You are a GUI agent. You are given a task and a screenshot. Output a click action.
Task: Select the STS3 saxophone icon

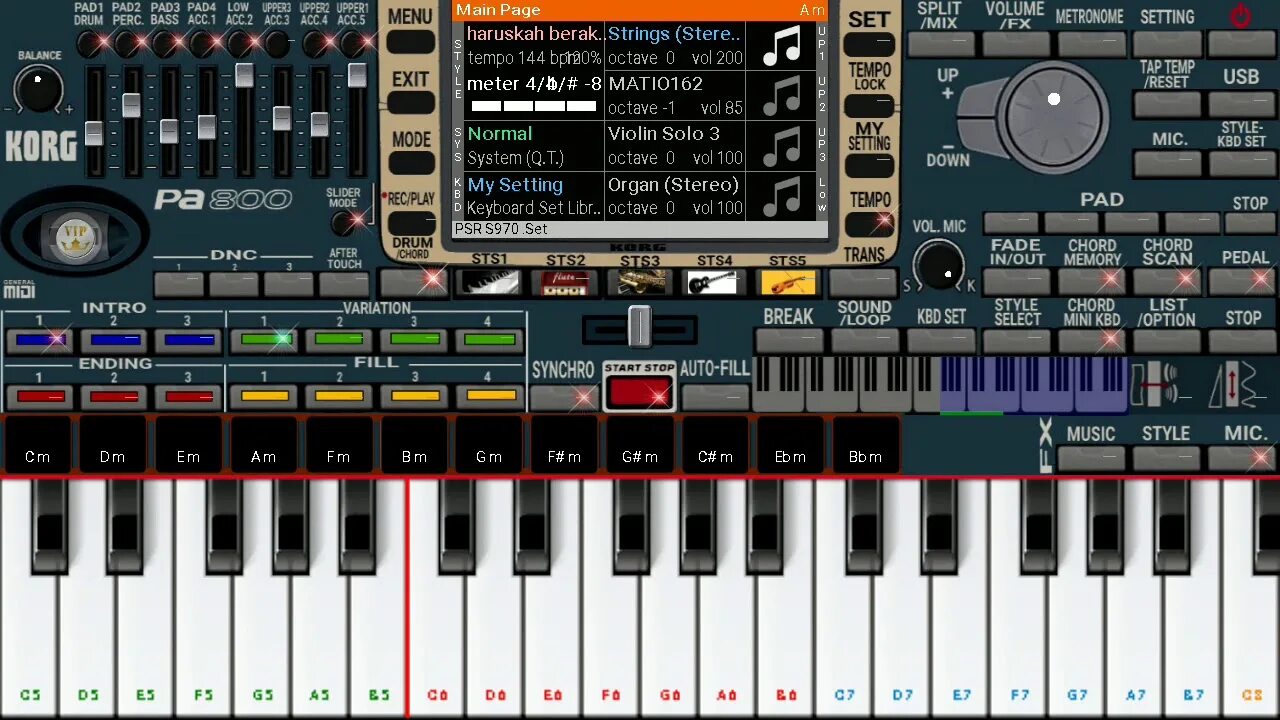[640, 282]
